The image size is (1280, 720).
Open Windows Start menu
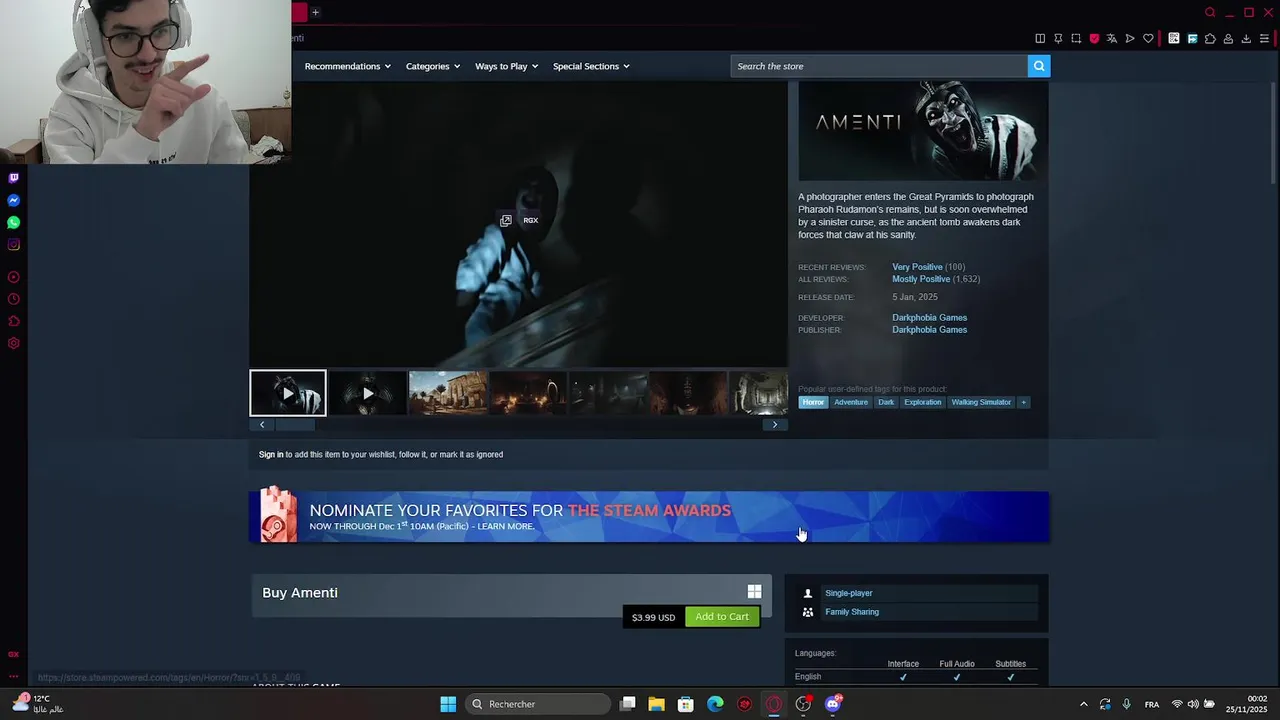point(448,704)
